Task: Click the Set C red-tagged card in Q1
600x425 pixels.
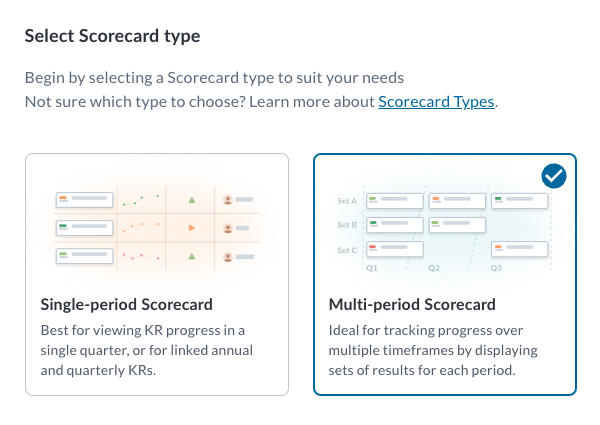Action: click(395, 249)
